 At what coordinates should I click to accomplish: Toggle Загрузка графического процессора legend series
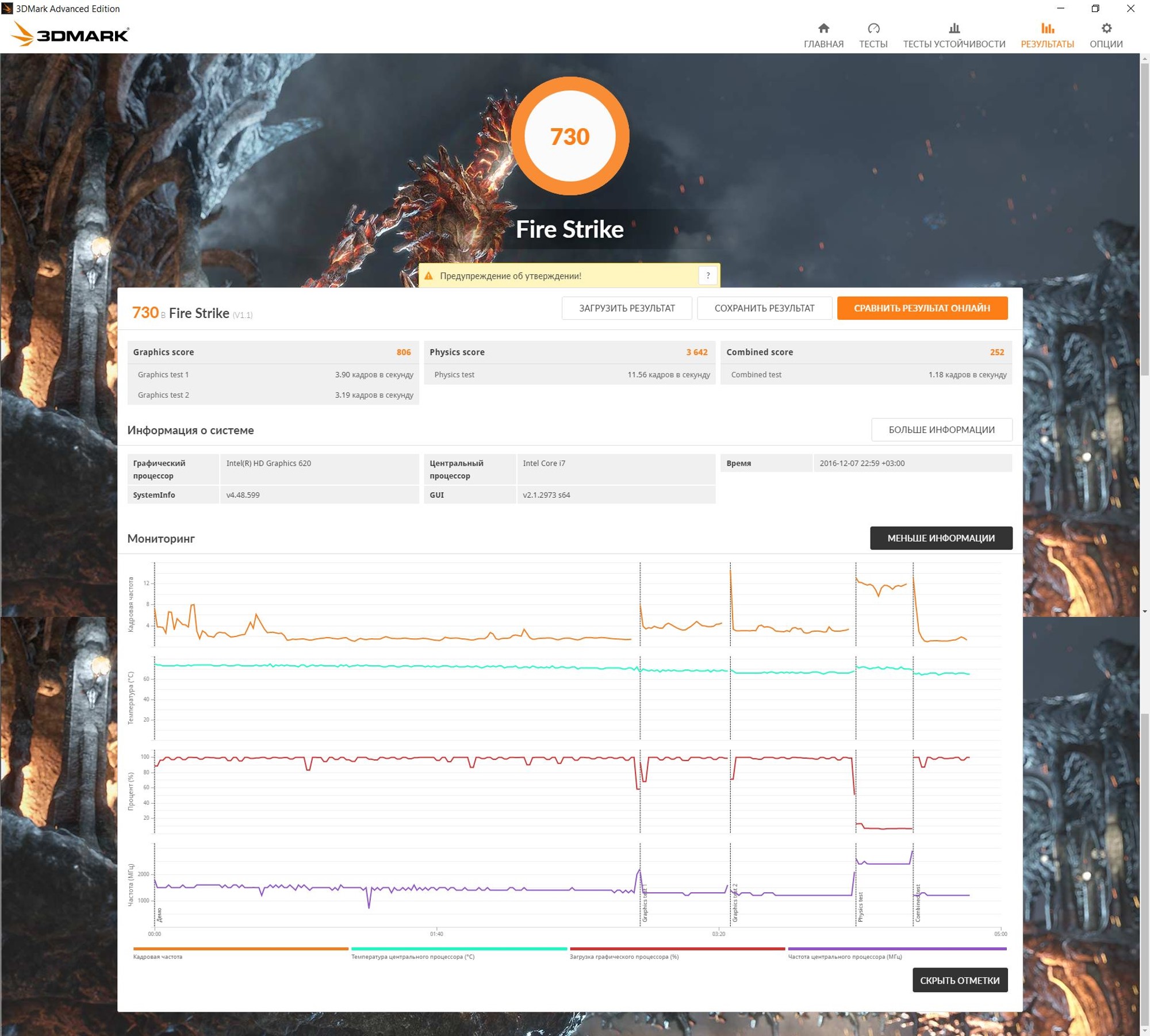tap(677, 953)
